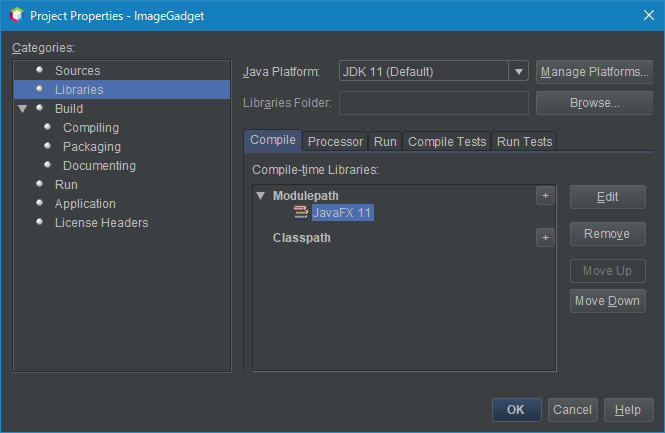665x433 pixels.
Task: Click the Categories label
Action: (x=43, y=47)
